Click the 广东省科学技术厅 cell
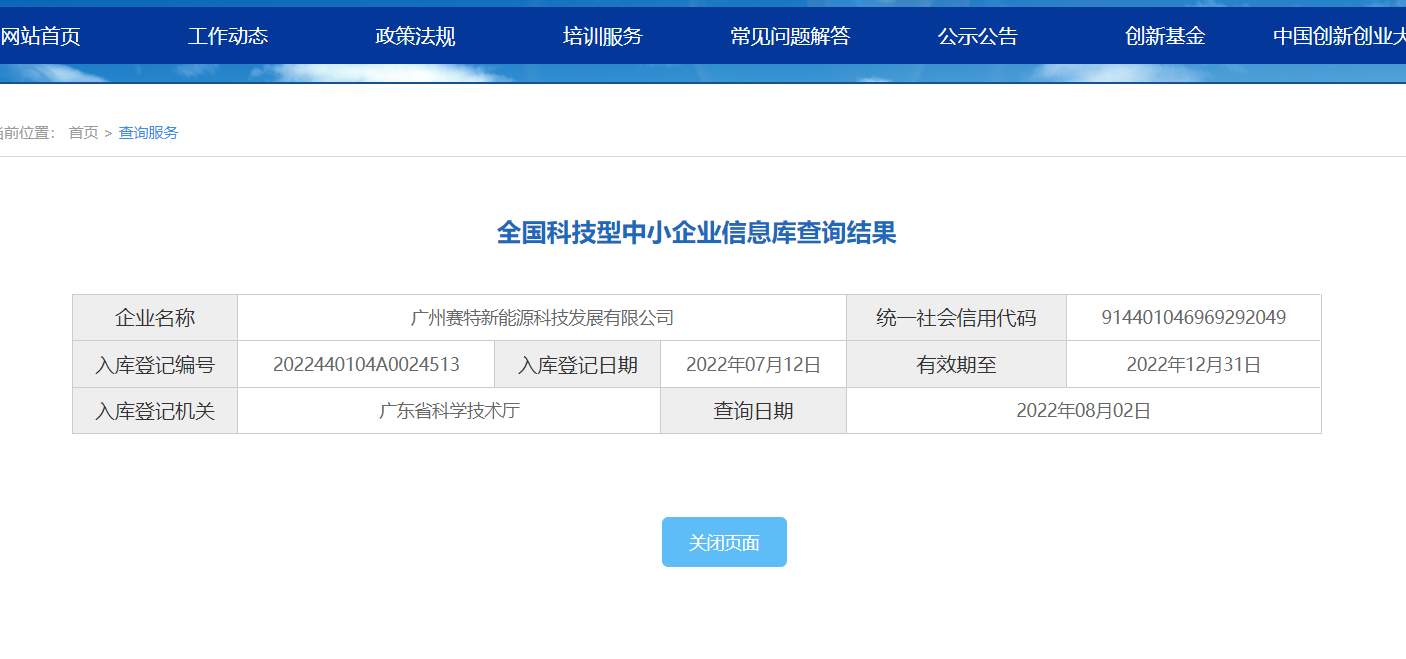 point(449,411)
